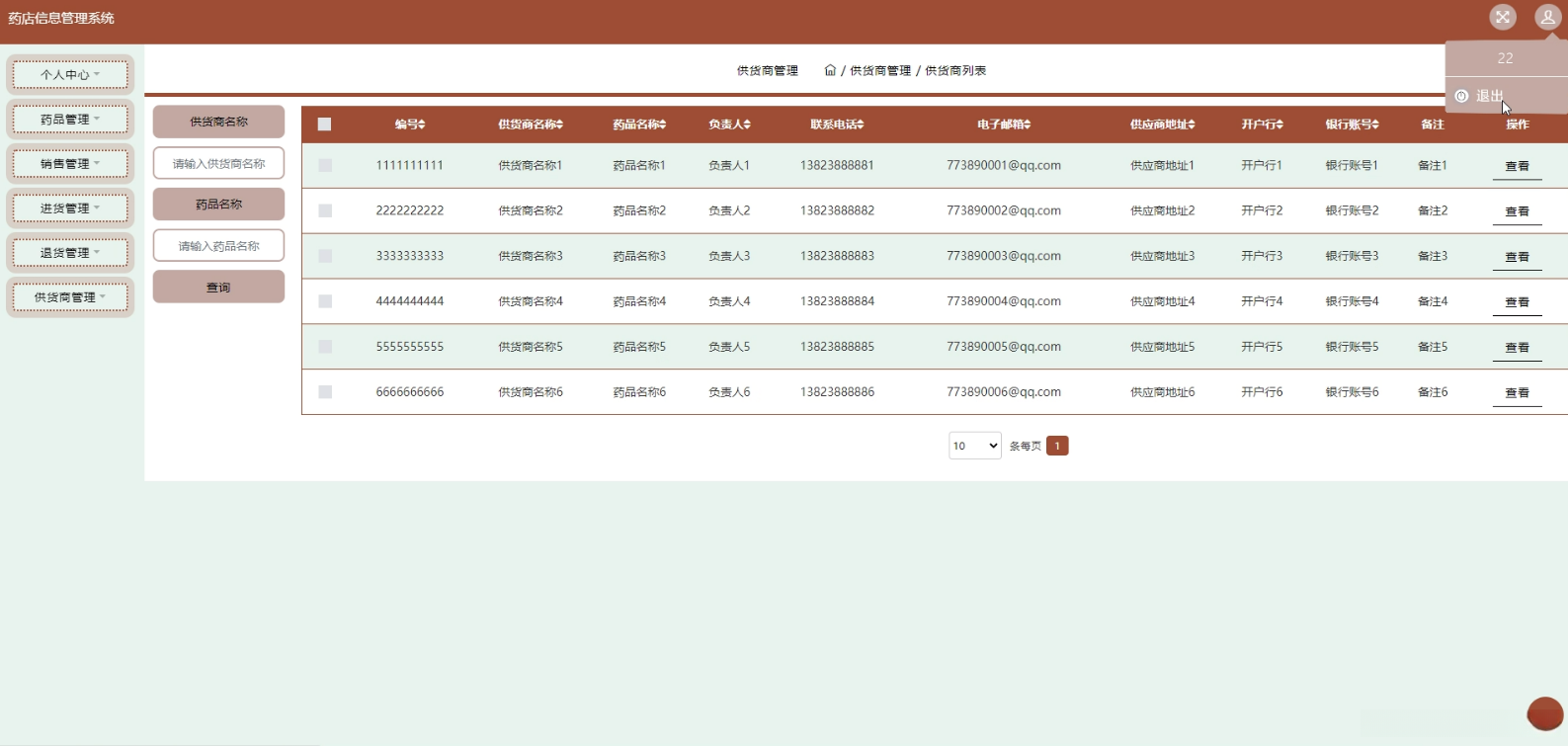This screenshot has width=1568, height=746.
Task: View details for 供货商名称2 row
Action: click(1517, 211)
